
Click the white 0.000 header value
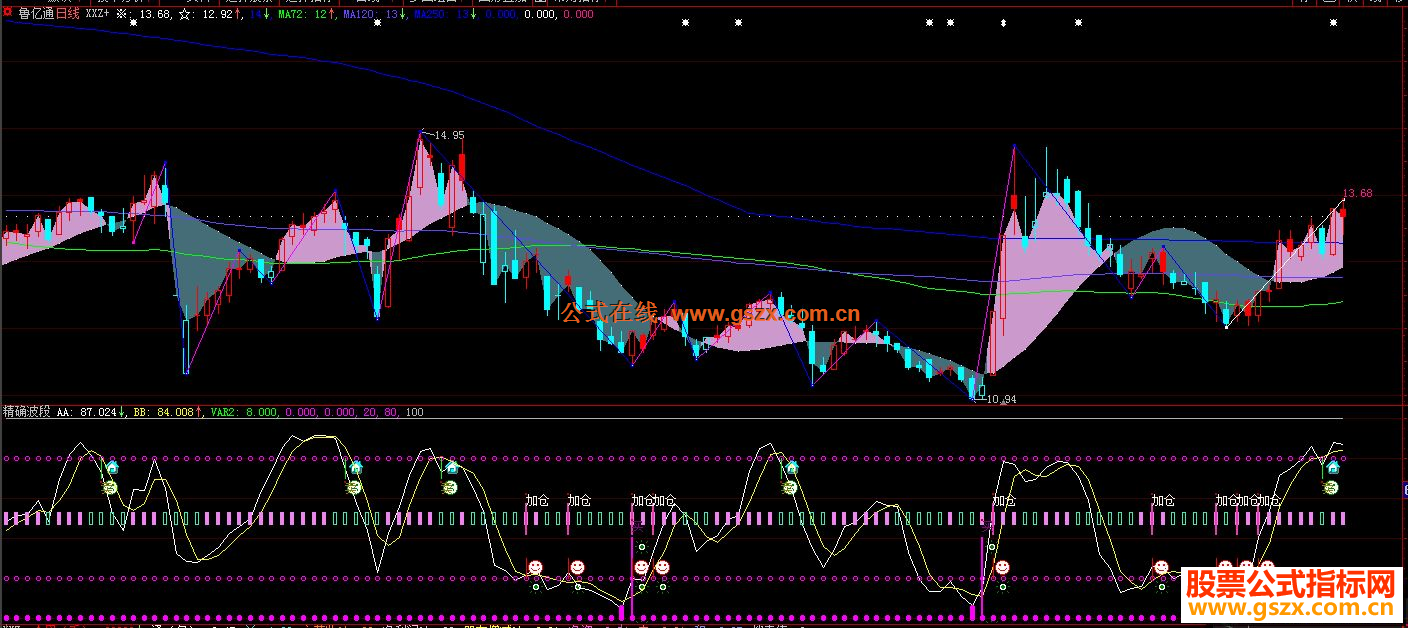pos(541,14)
